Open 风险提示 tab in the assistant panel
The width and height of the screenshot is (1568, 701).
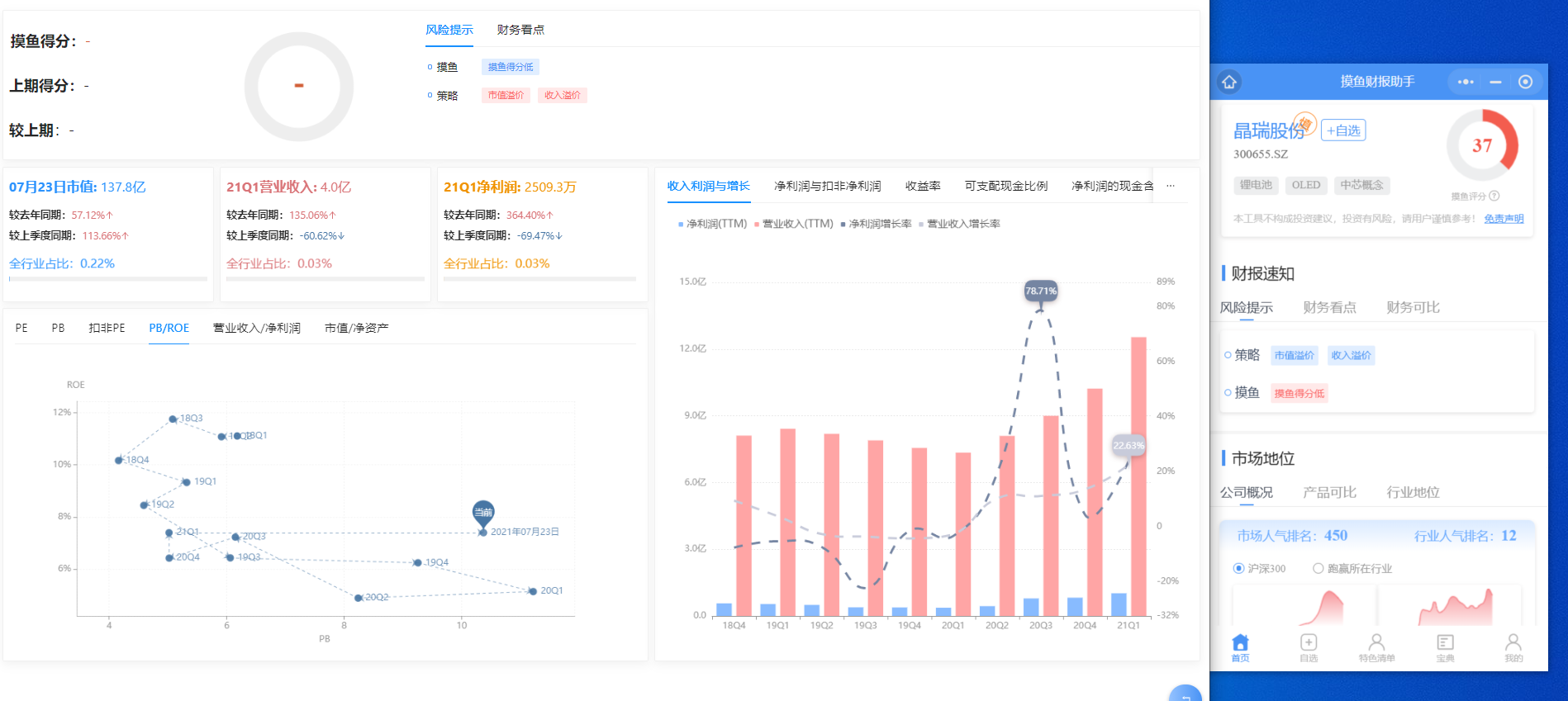(1246, 307)
